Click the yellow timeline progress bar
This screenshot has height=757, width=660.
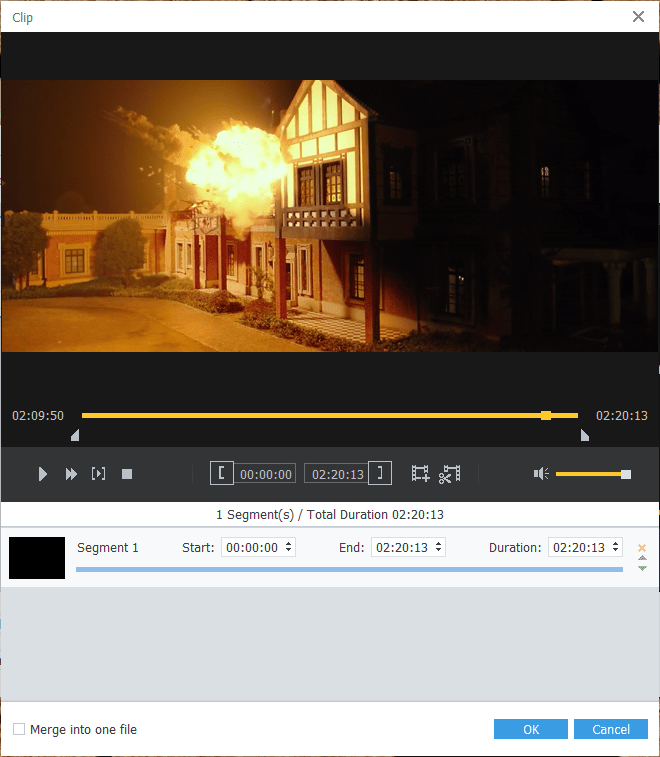coord(330,416)
